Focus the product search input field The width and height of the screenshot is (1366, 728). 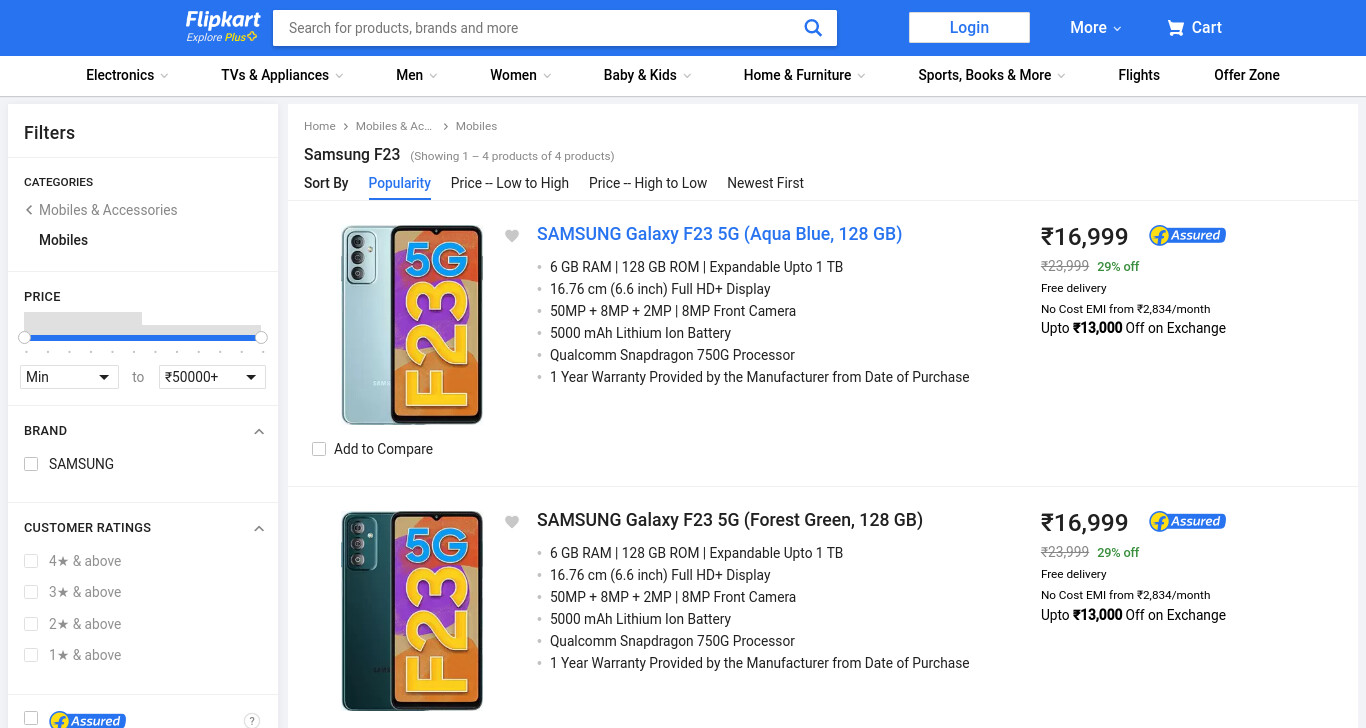click(x=540, y=28)
